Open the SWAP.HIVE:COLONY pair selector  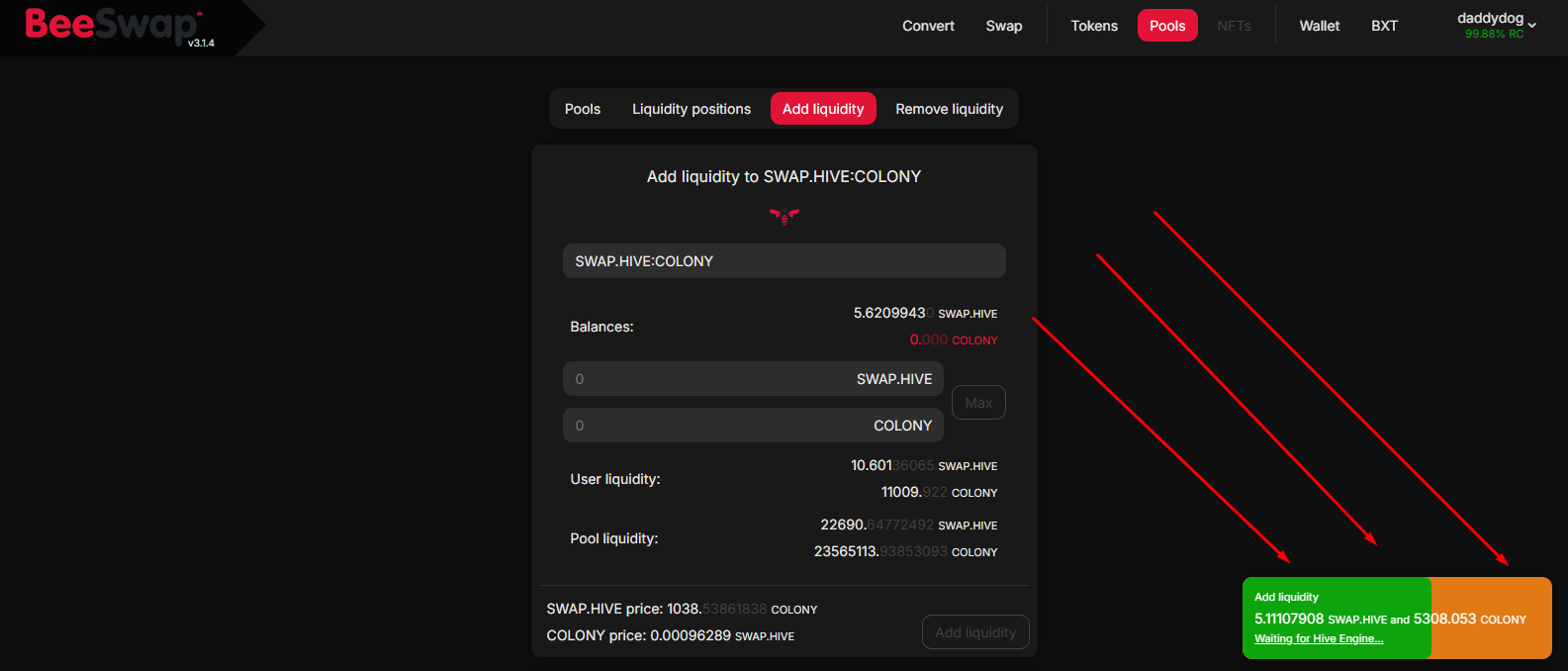(784, 261)
